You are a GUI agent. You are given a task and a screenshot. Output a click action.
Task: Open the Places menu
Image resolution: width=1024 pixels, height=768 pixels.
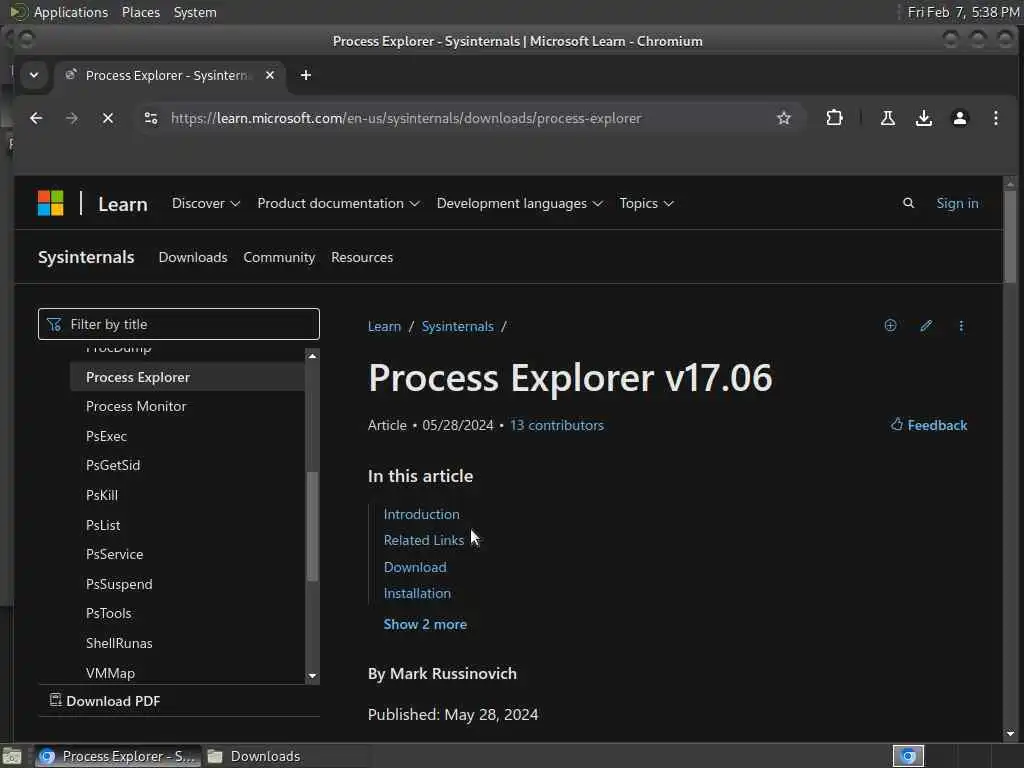point(140,12)
